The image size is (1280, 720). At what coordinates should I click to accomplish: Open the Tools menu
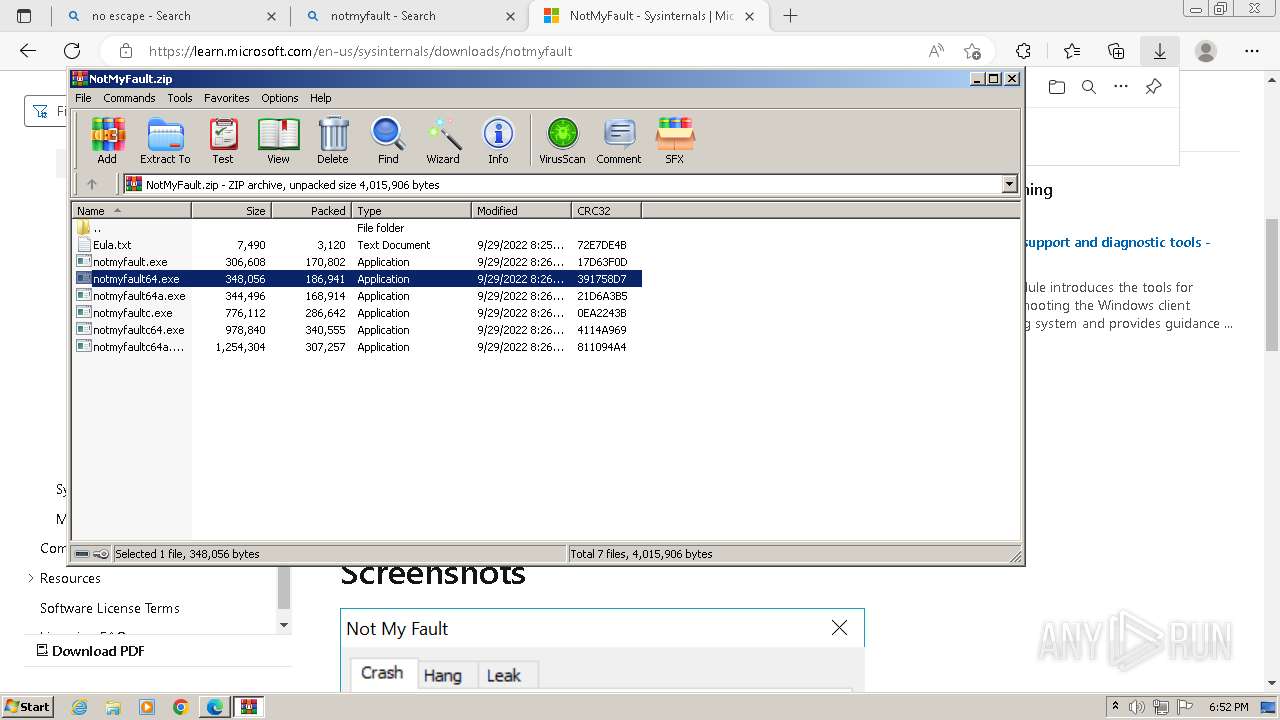[180, 98]
